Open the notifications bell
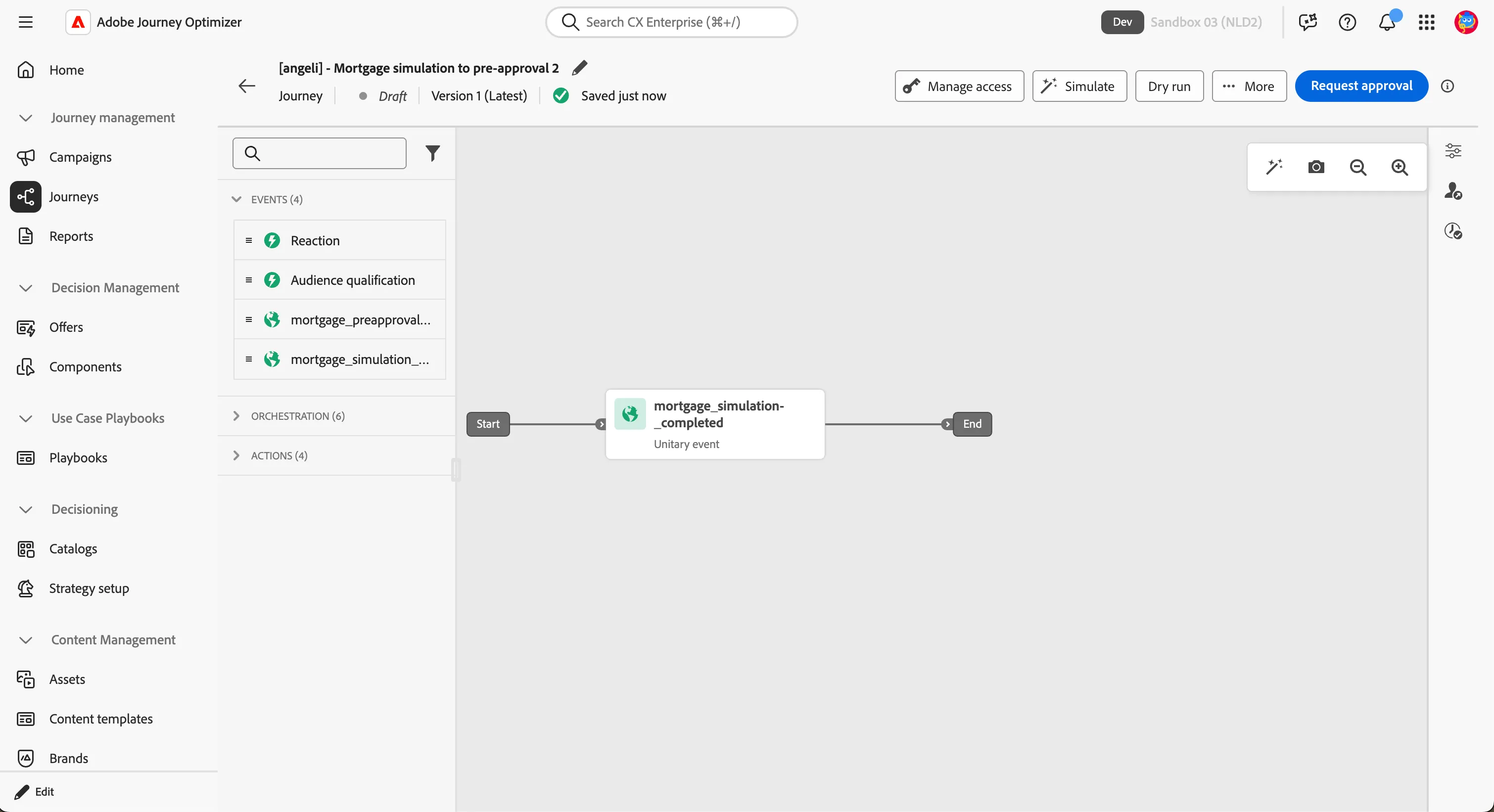This screenshot has width=1494, height=812. coord(1387,22)
